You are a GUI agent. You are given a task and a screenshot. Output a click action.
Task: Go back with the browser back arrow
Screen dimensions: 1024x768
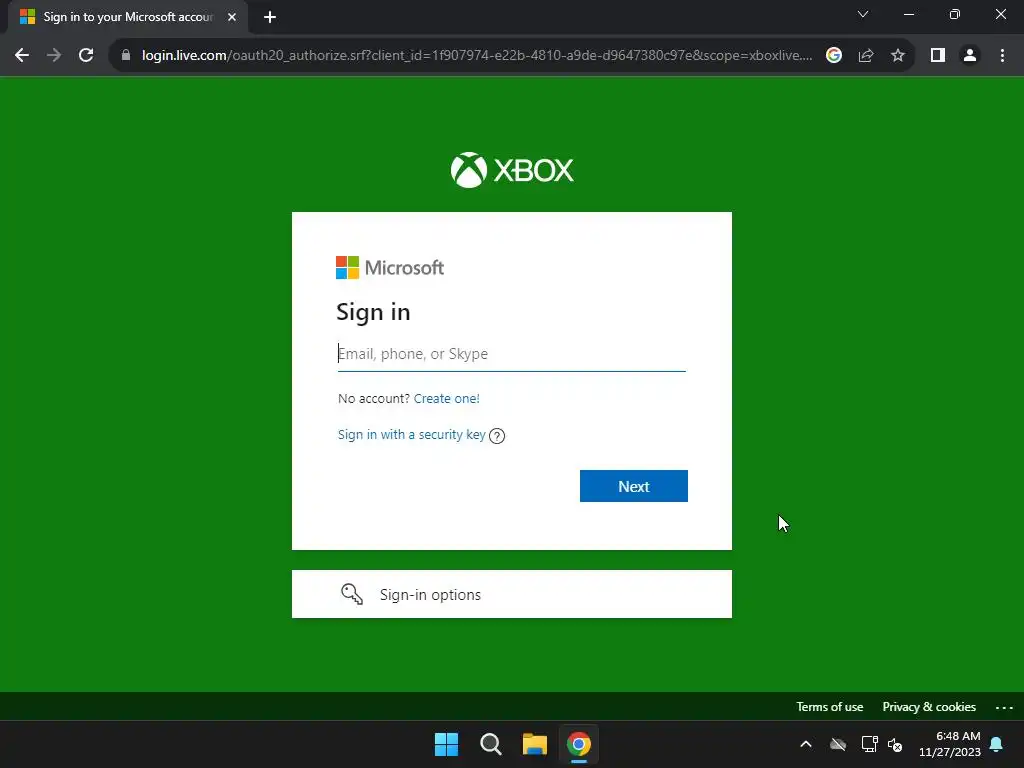(x=22, y=56)
